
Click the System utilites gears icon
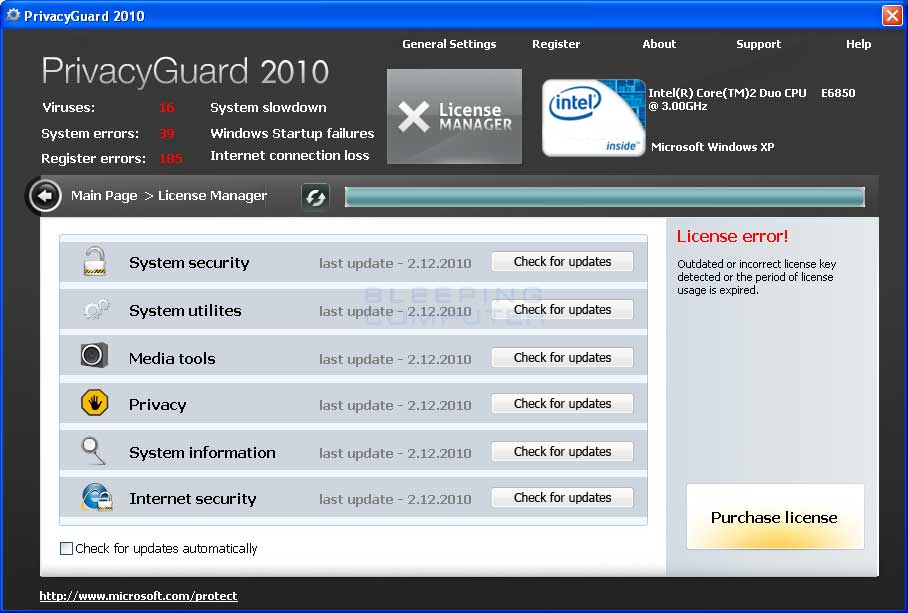click(x=93, y=310)
